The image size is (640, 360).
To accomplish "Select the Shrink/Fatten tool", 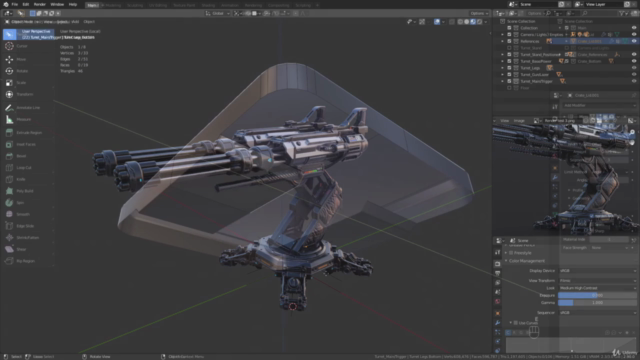I will 9,238.
